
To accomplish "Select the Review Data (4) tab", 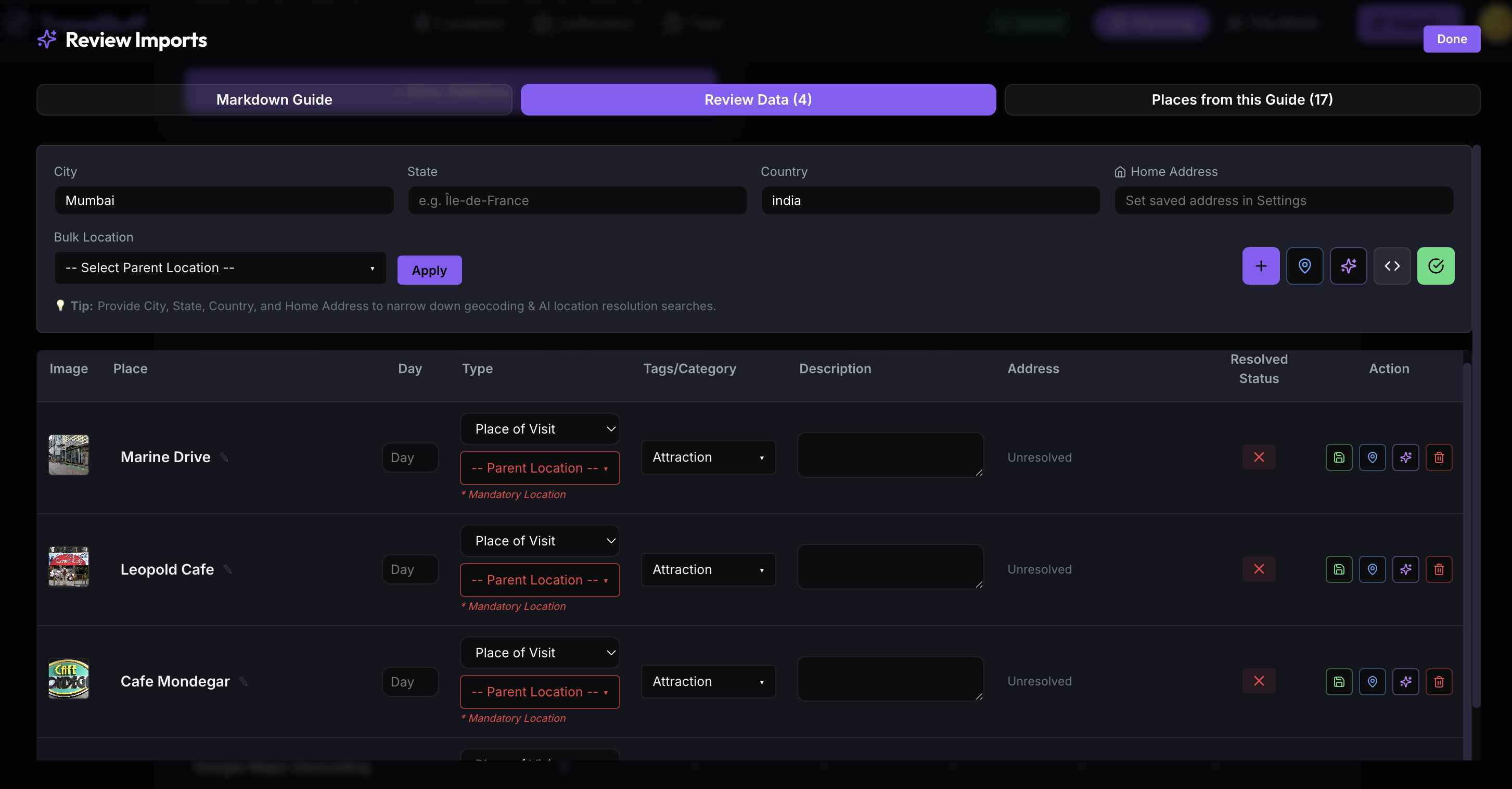I will tap(759, 100).
